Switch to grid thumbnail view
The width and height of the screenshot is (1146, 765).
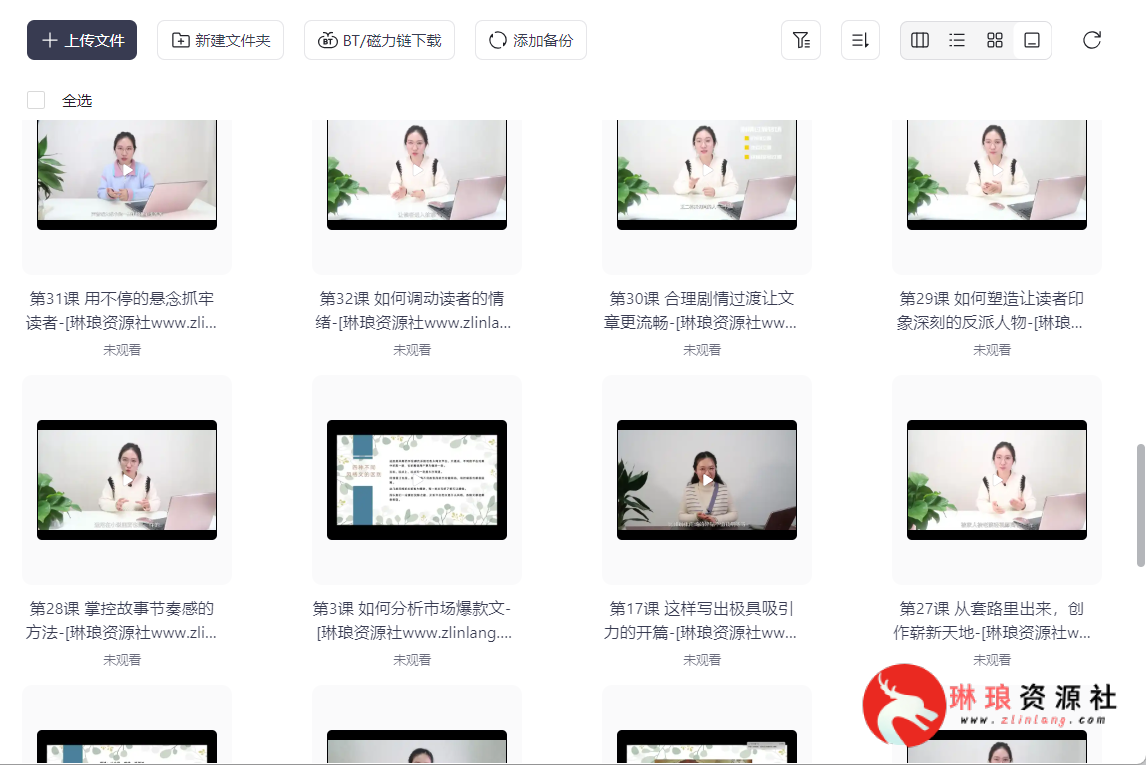point(995,40)
